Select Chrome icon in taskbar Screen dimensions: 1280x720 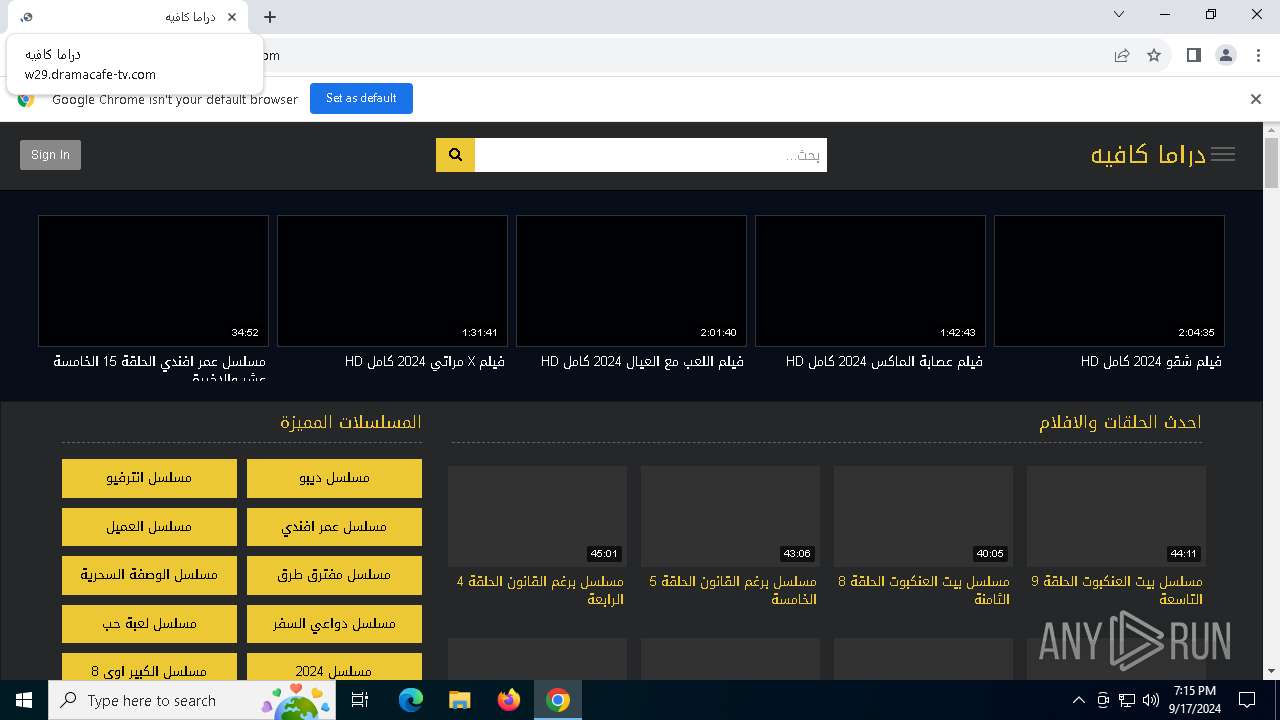558,700
